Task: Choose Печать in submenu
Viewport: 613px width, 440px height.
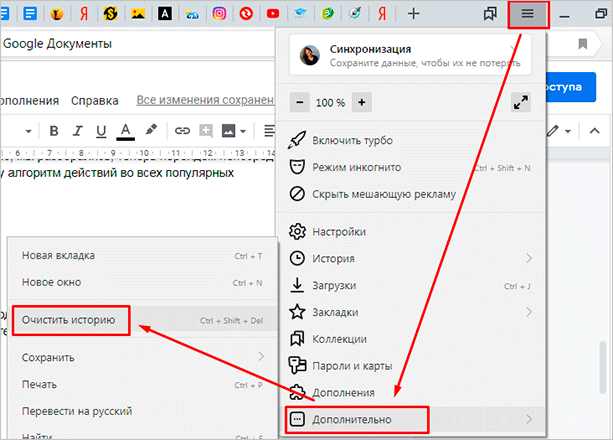Action: pyautogui.click(x=142, y=384)
